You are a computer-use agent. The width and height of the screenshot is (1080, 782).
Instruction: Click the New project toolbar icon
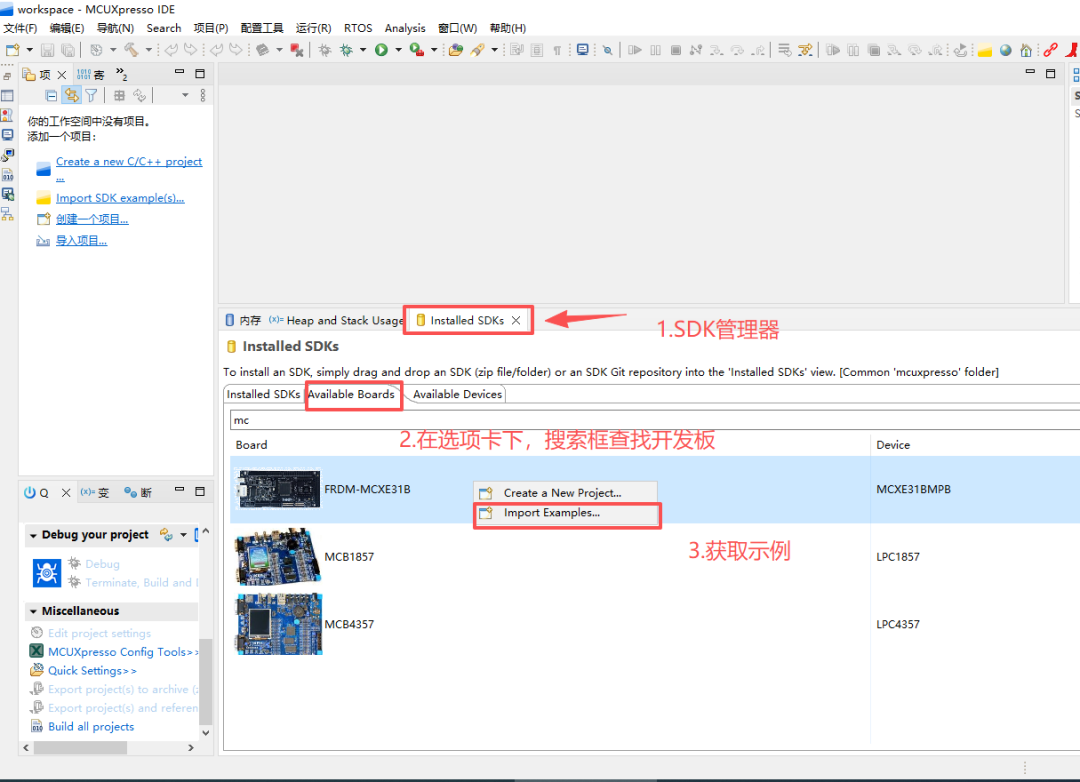[12, 50]
